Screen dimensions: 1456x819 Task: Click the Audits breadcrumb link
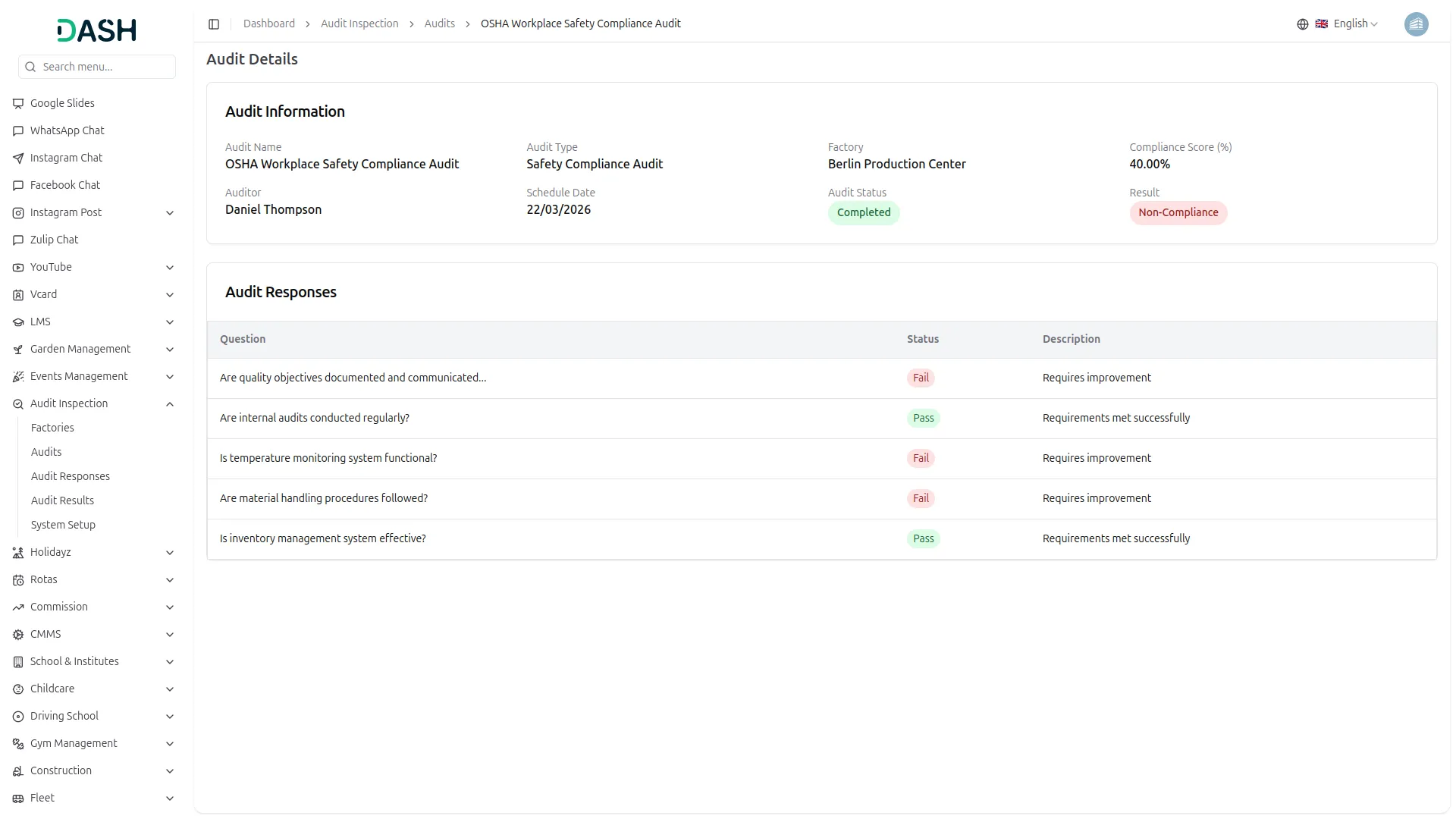[439, 24]
